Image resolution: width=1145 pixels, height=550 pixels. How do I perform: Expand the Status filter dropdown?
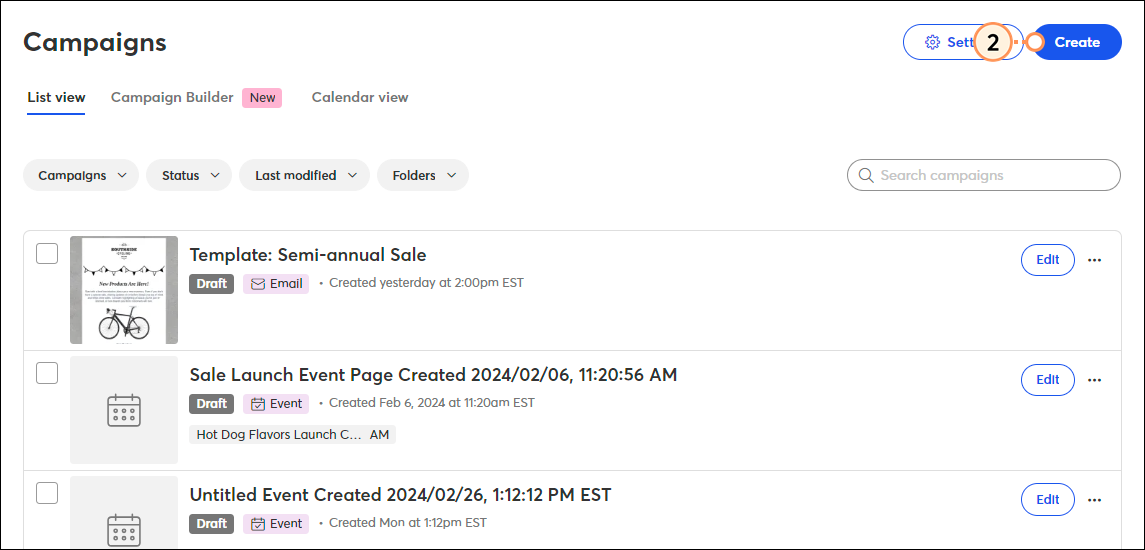pyautogui.click(x=189, y=175)
